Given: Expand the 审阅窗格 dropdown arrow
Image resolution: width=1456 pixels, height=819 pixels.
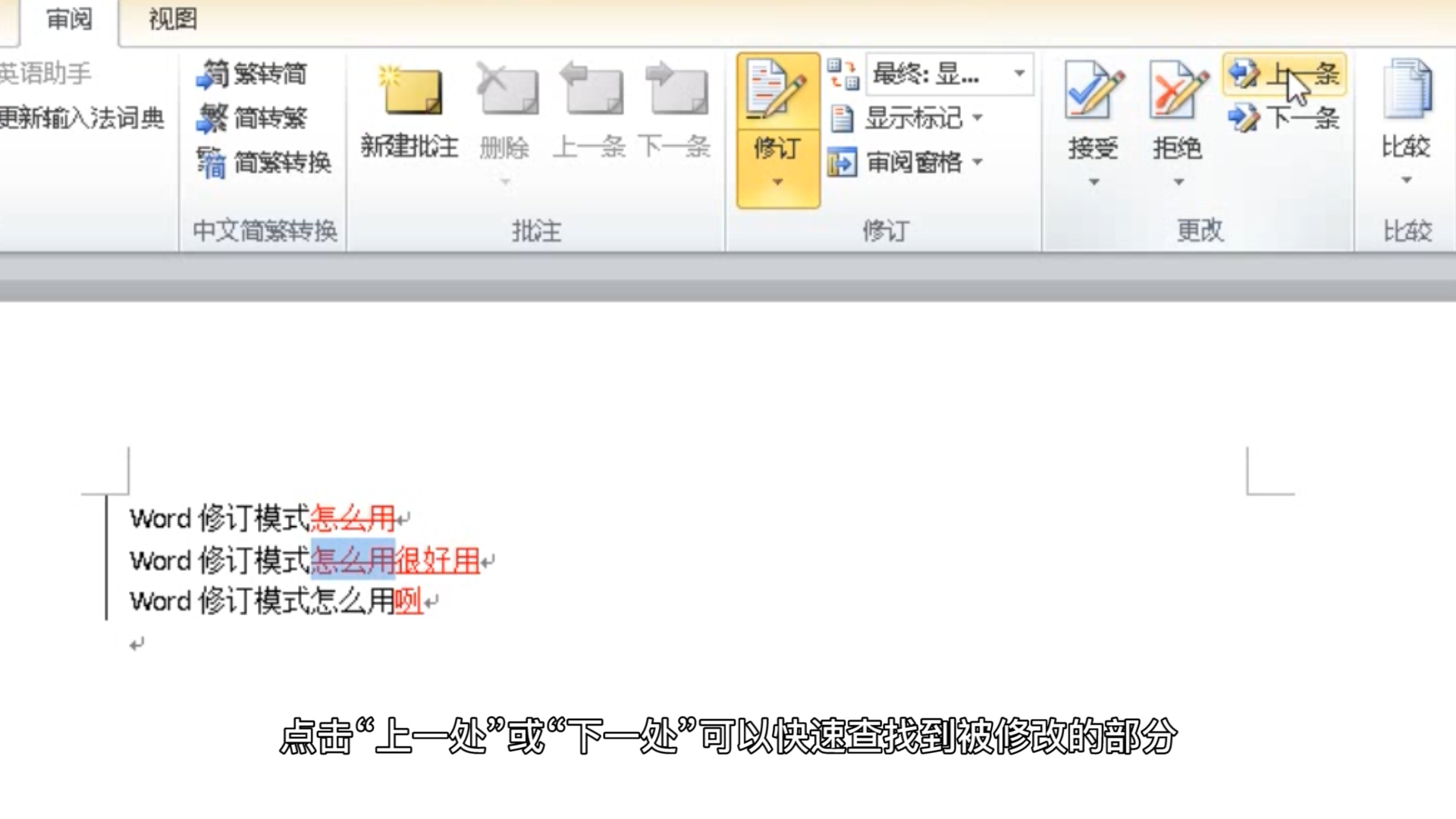Looking at the screenshot, I should (977, 162).
